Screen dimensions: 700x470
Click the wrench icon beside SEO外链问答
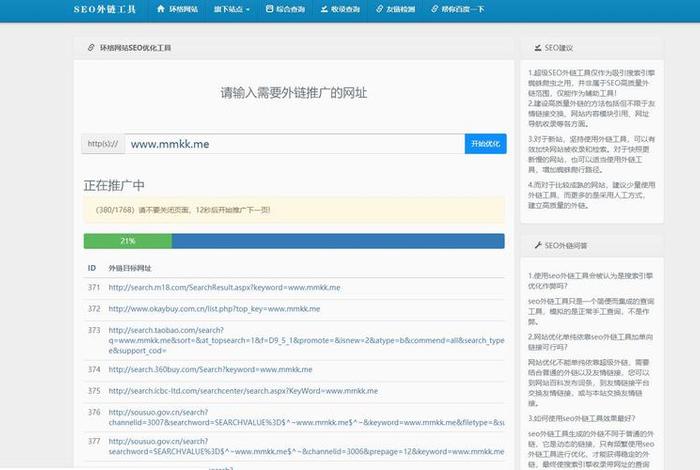pos(538,245)
